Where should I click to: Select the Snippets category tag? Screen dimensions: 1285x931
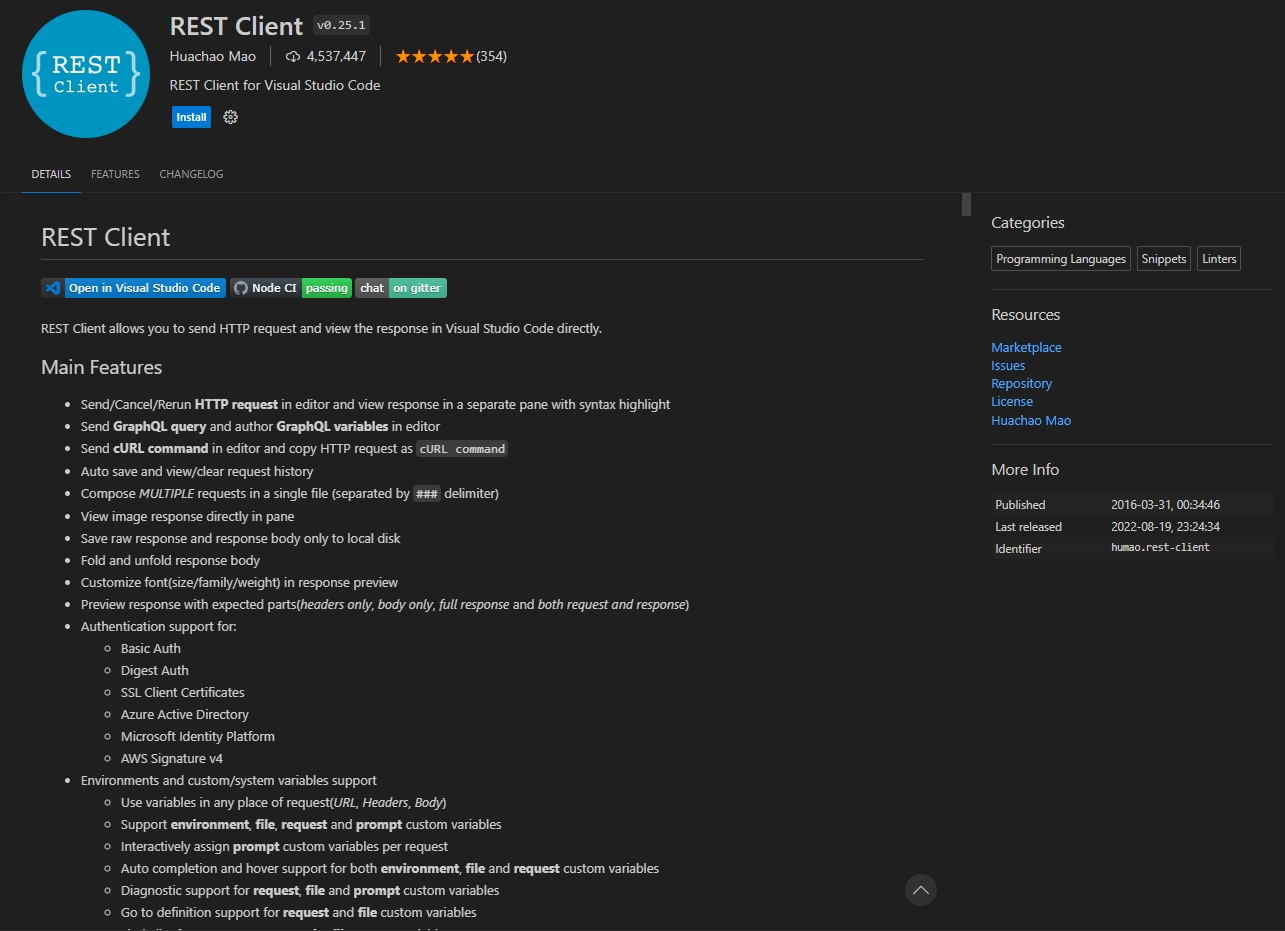click(1164, 259)
